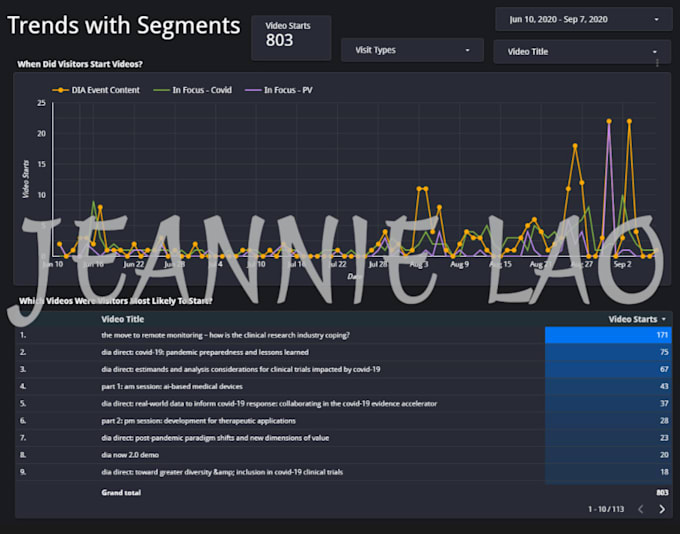Viewport: 680px width, 534px height.
Task: Click the 75 video starts cell
Action: (608, 352)
